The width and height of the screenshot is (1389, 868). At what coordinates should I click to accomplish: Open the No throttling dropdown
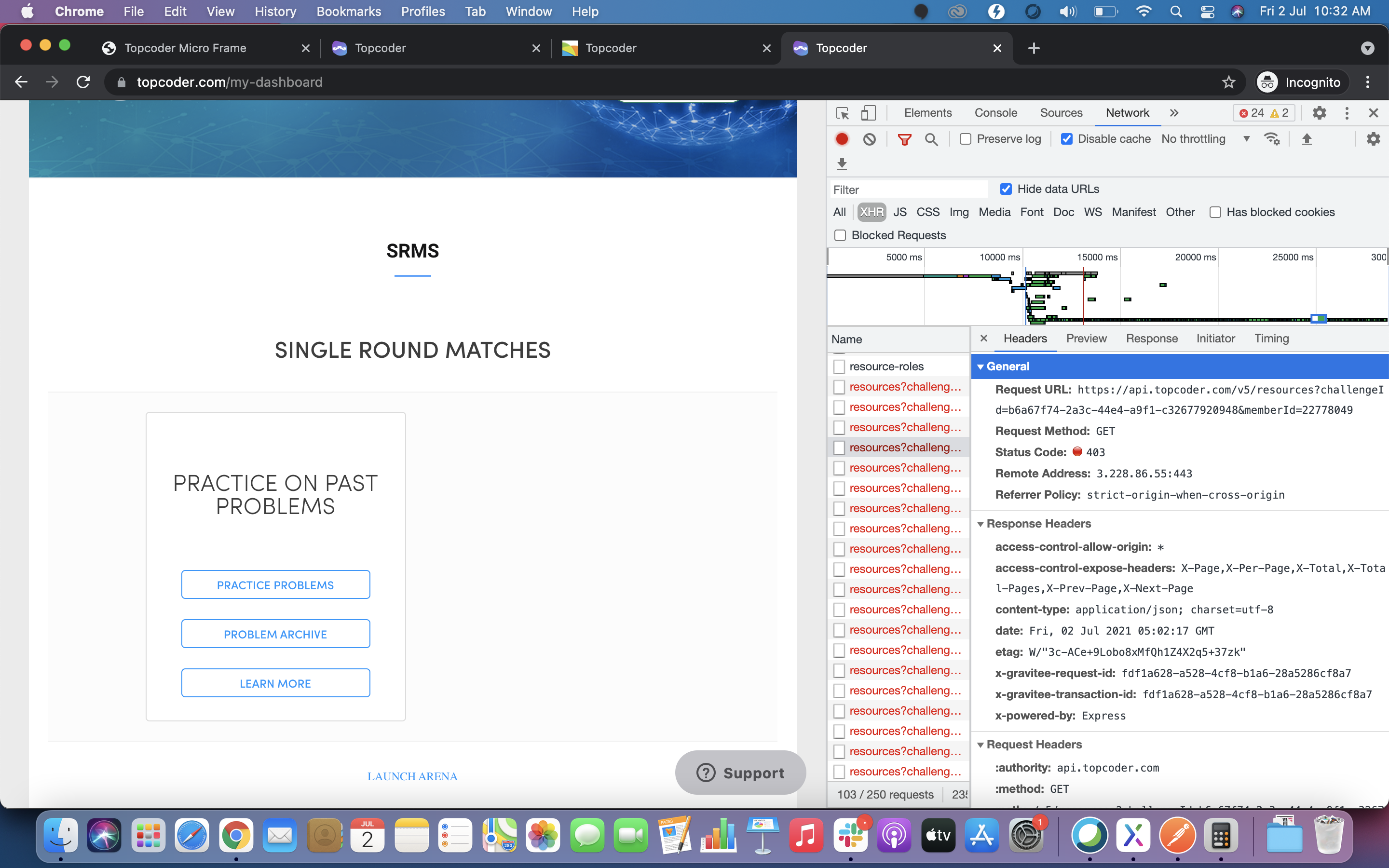(1205, 139)
